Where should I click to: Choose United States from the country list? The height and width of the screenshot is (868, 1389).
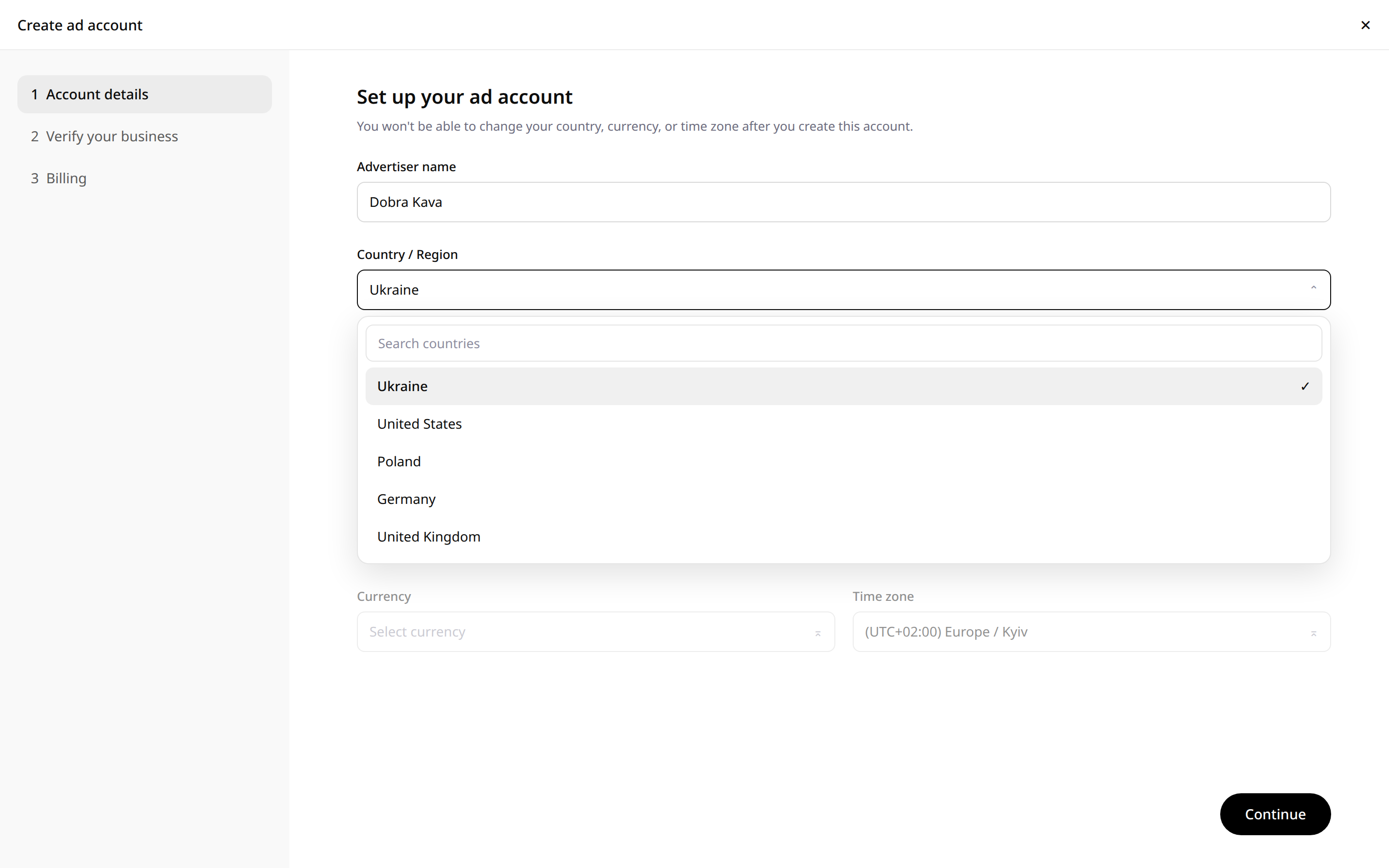pos(843,424)
